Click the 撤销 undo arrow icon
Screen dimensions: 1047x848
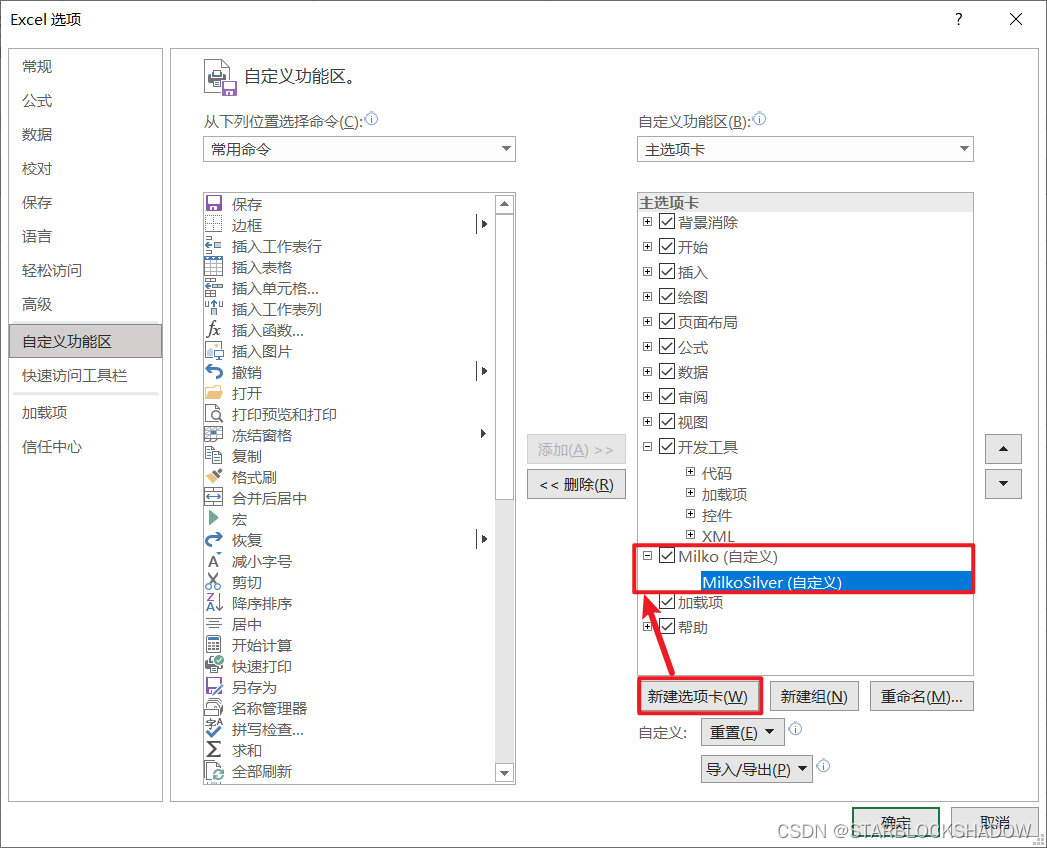pos(214,371)
